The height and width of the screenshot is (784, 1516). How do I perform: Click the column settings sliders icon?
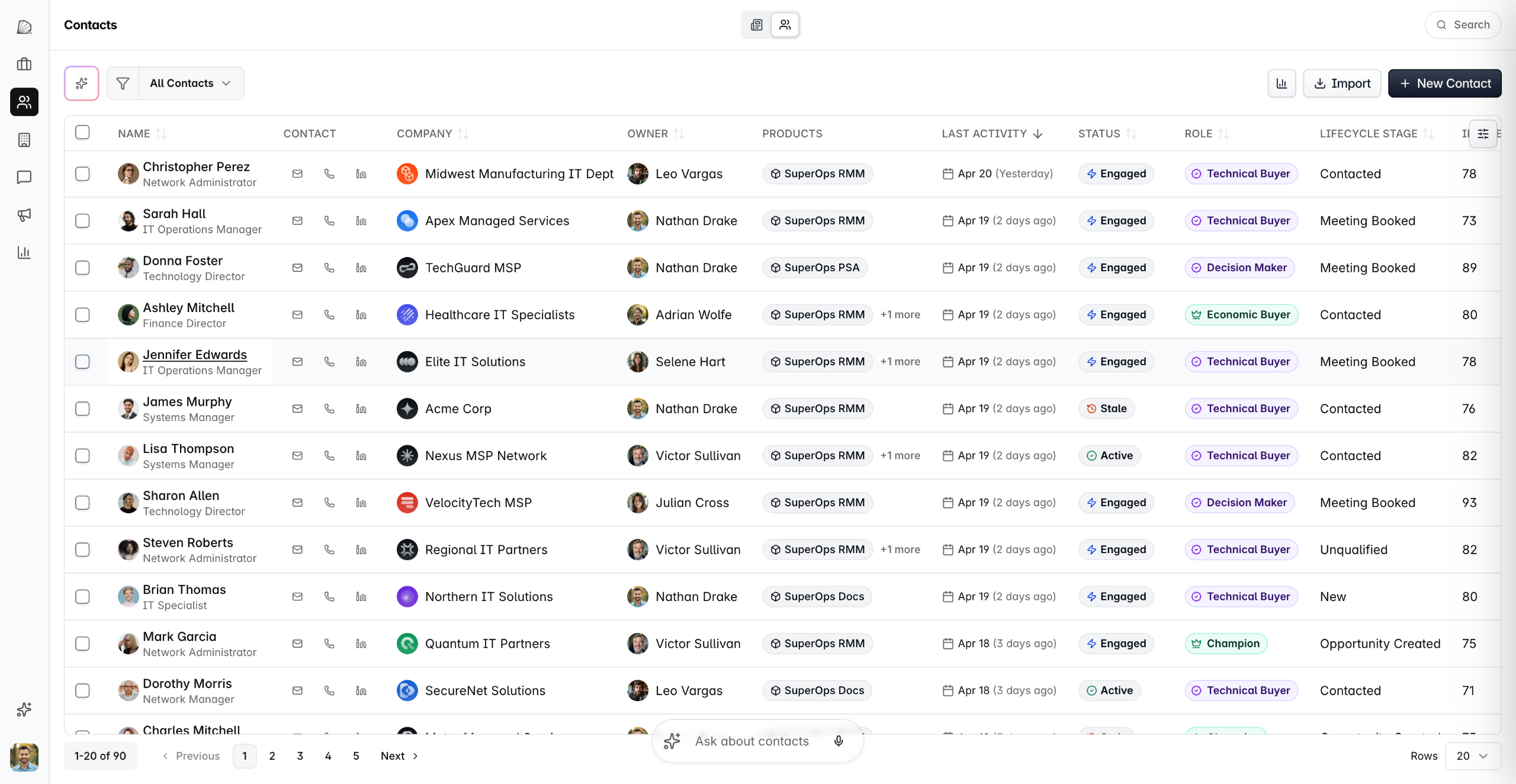coord(1483,134)
